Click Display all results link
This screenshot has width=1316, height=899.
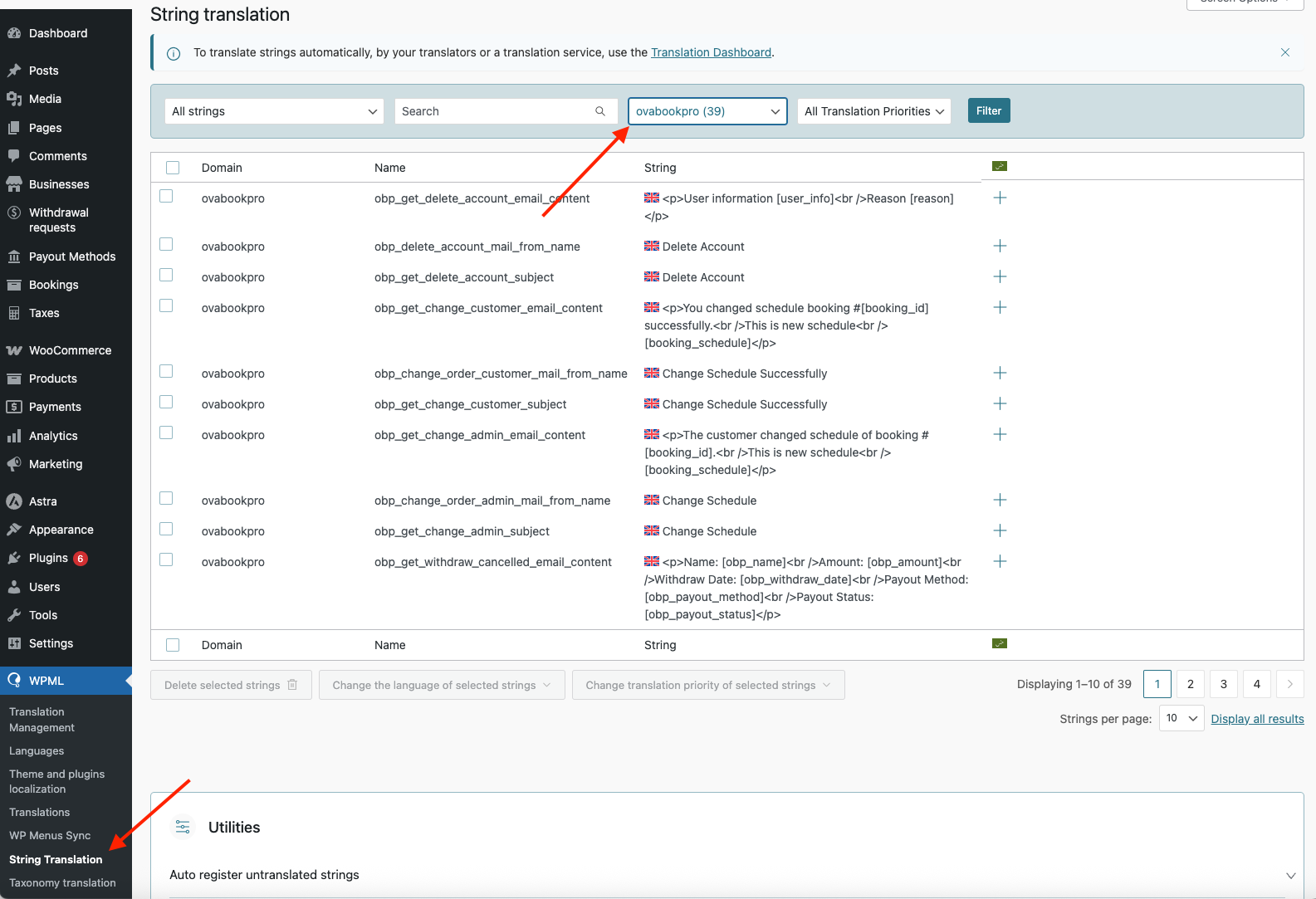pyautogui.click(x=1257, y=719)
